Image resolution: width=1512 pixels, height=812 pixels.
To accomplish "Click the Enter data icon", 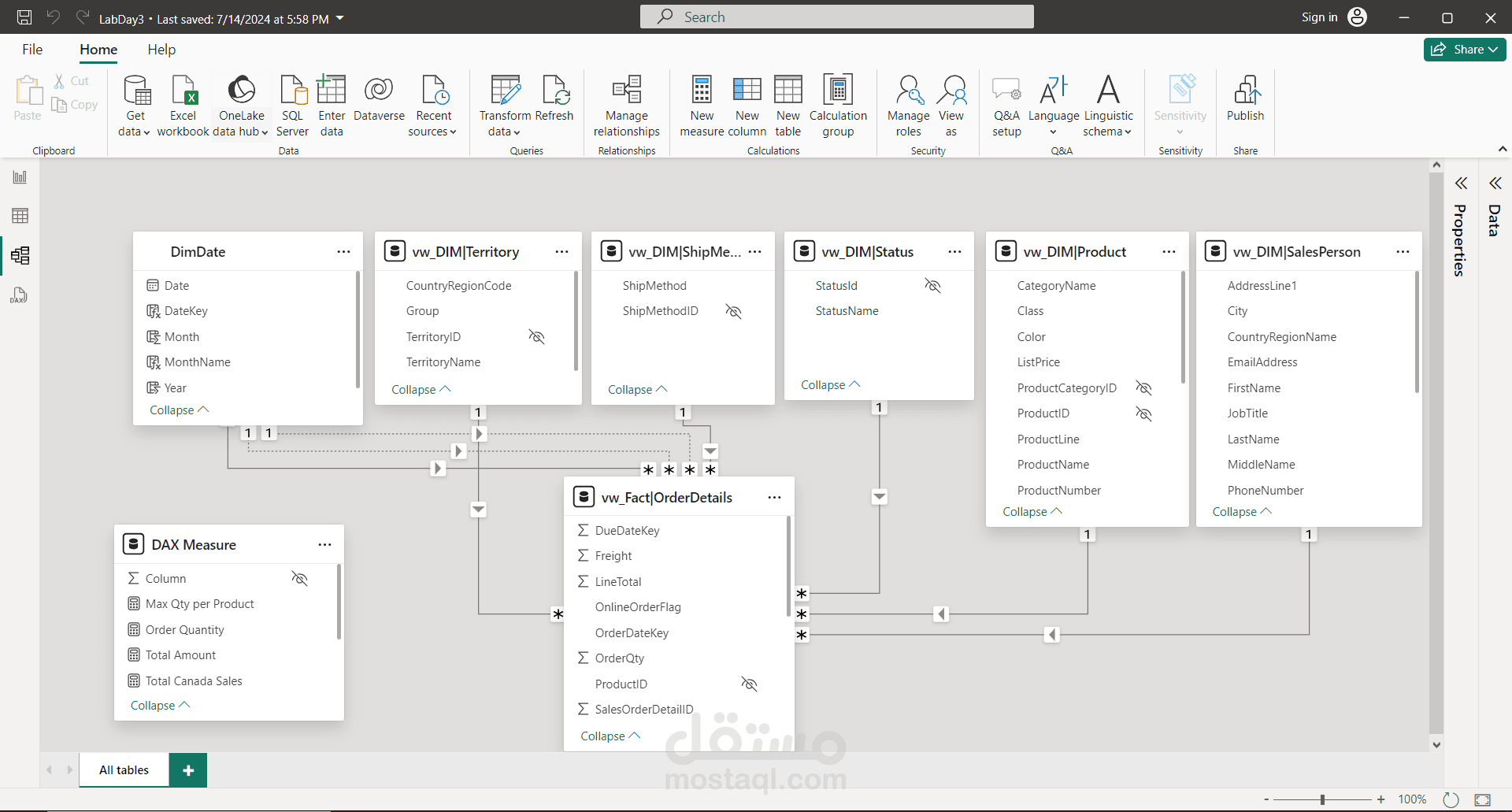I will pos(332,90).
